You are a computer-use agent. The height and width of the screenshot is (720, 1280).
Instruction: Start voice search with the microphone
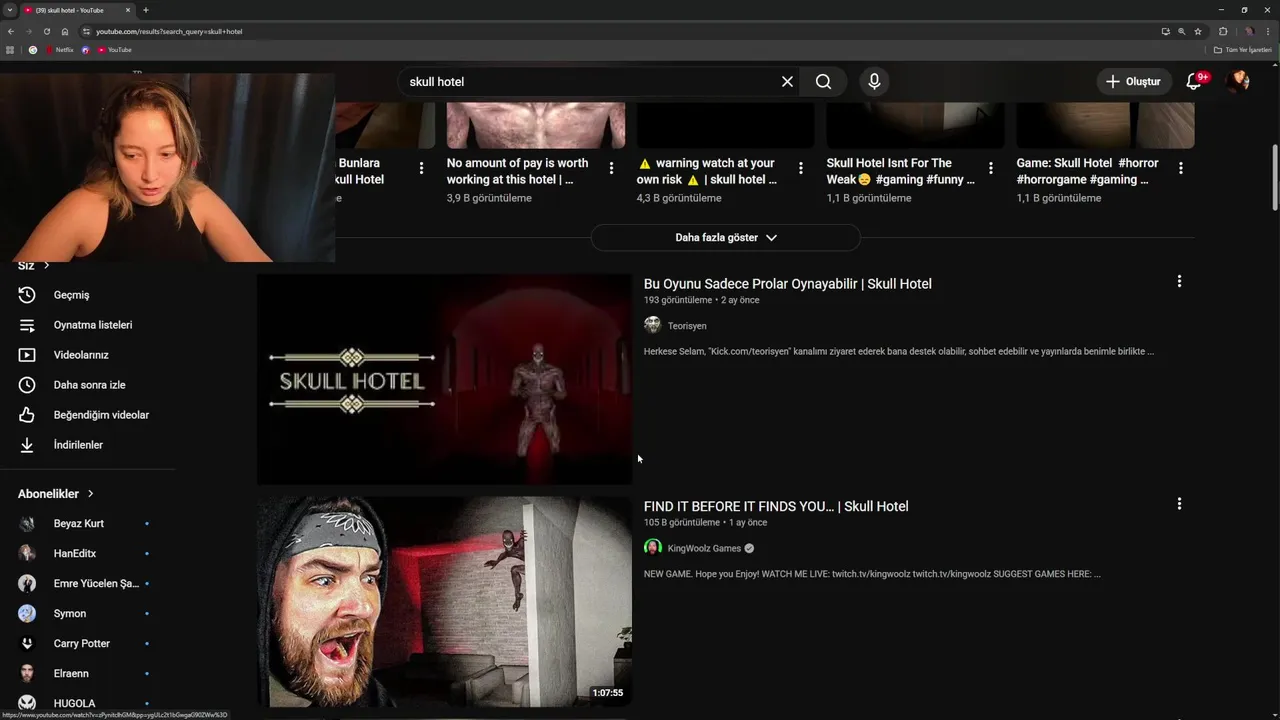coord(874,82)
